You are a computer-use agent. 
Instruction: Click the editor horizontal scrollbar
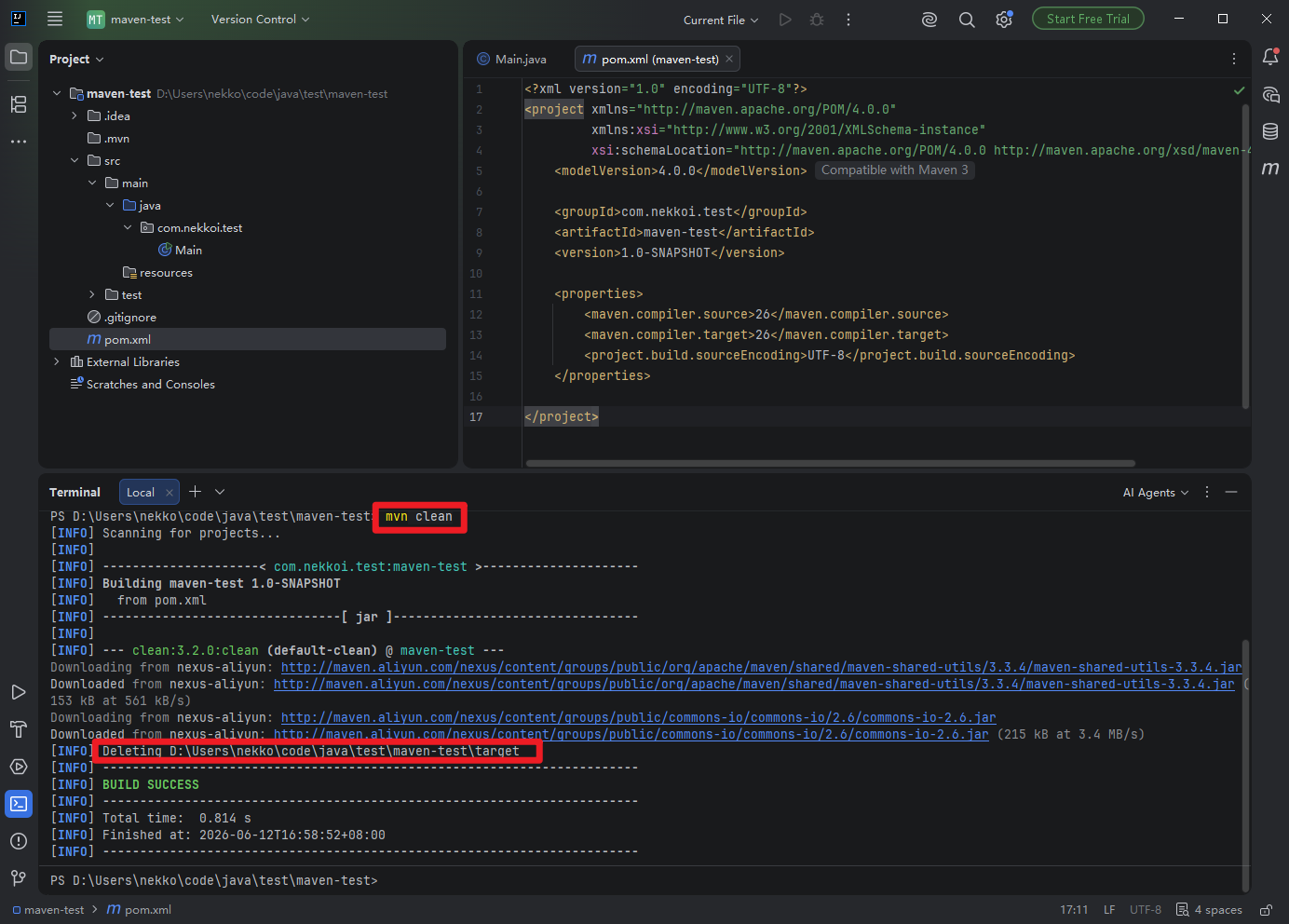pos(831,463)
